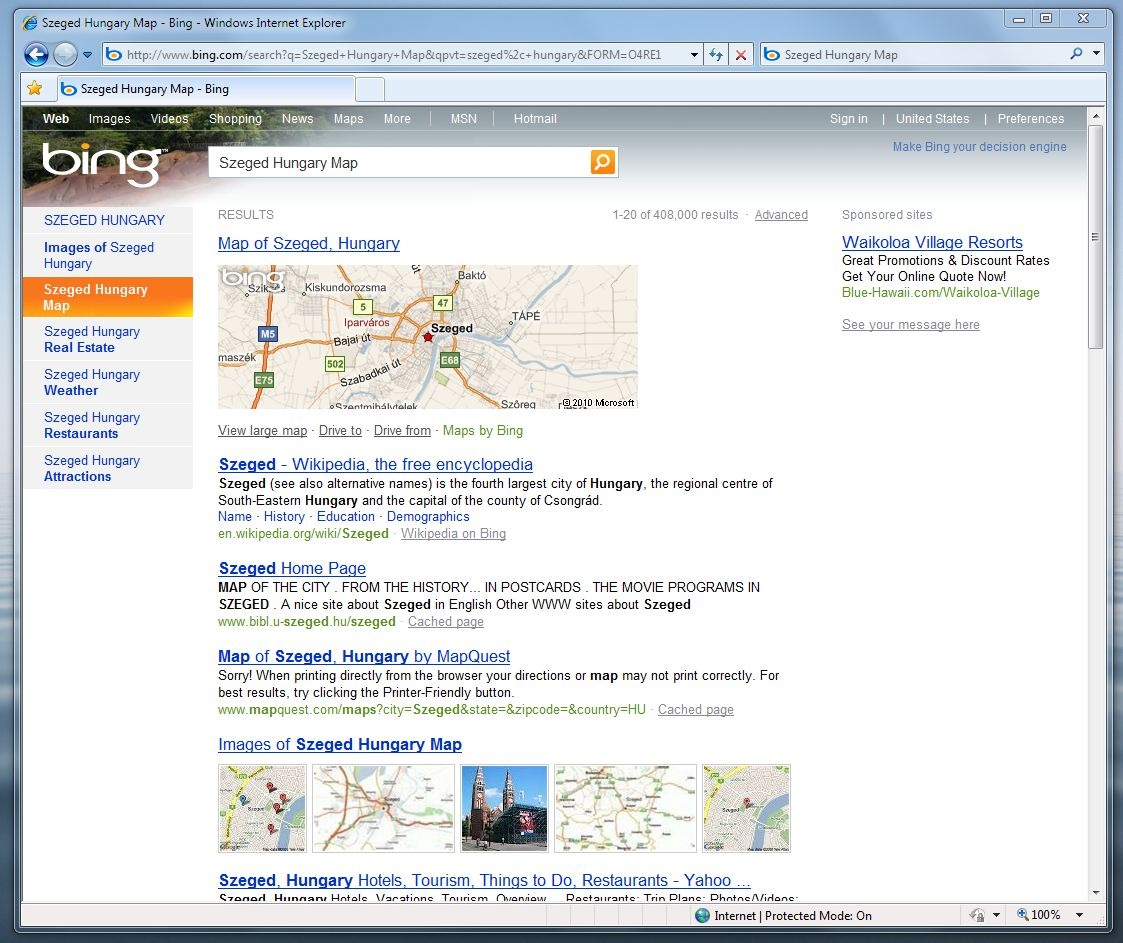This screenshot has width=1123, height=943.
Task: Open the cathedral towers photo thumbnail
Action: (x=504, y=808)
